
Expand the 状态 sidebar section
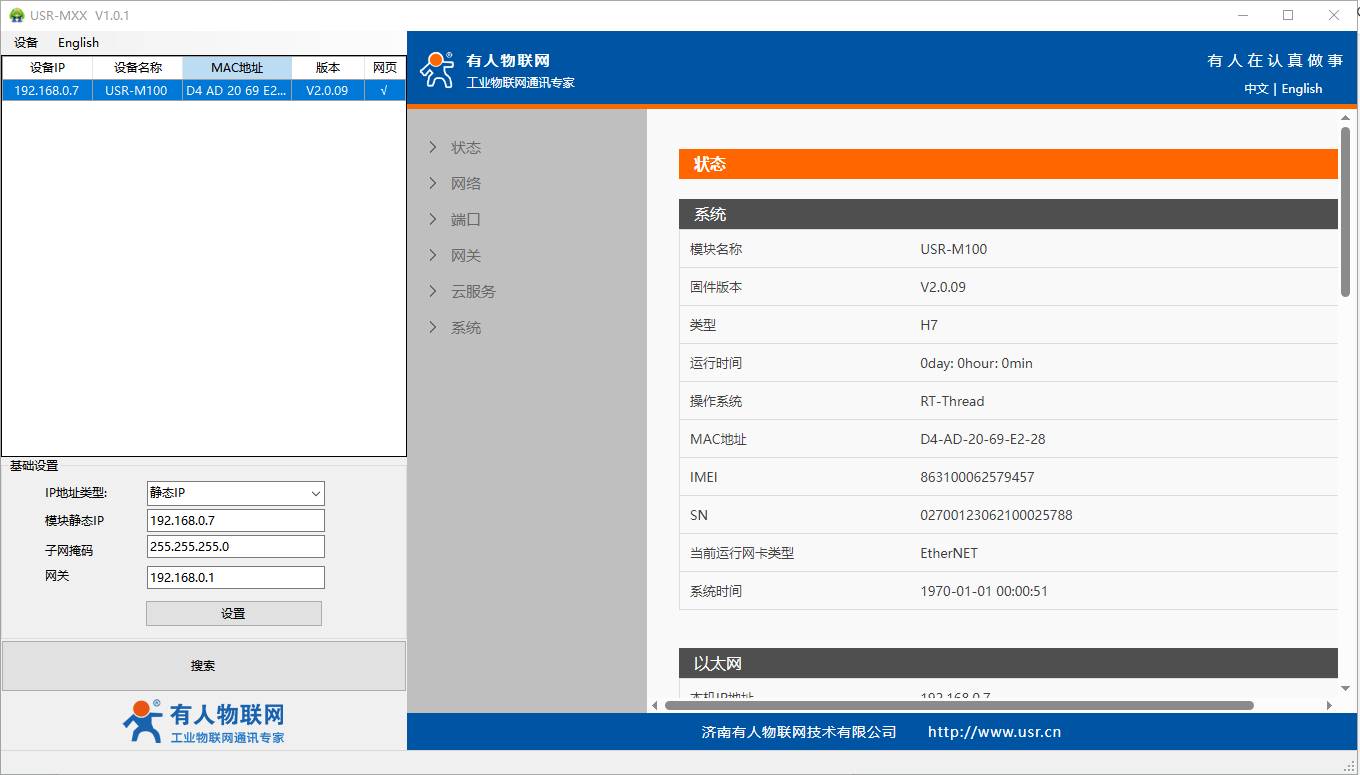click(465, 148)
